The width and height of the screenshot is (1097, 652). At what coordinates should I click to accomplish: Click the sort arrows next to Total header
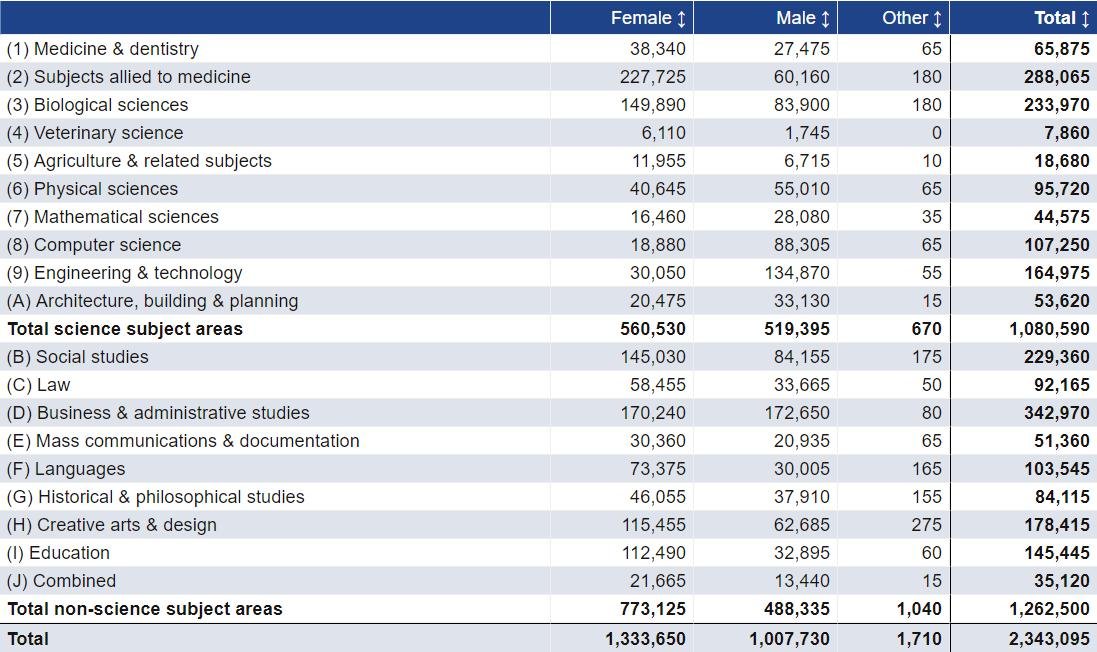point(1085,18)
